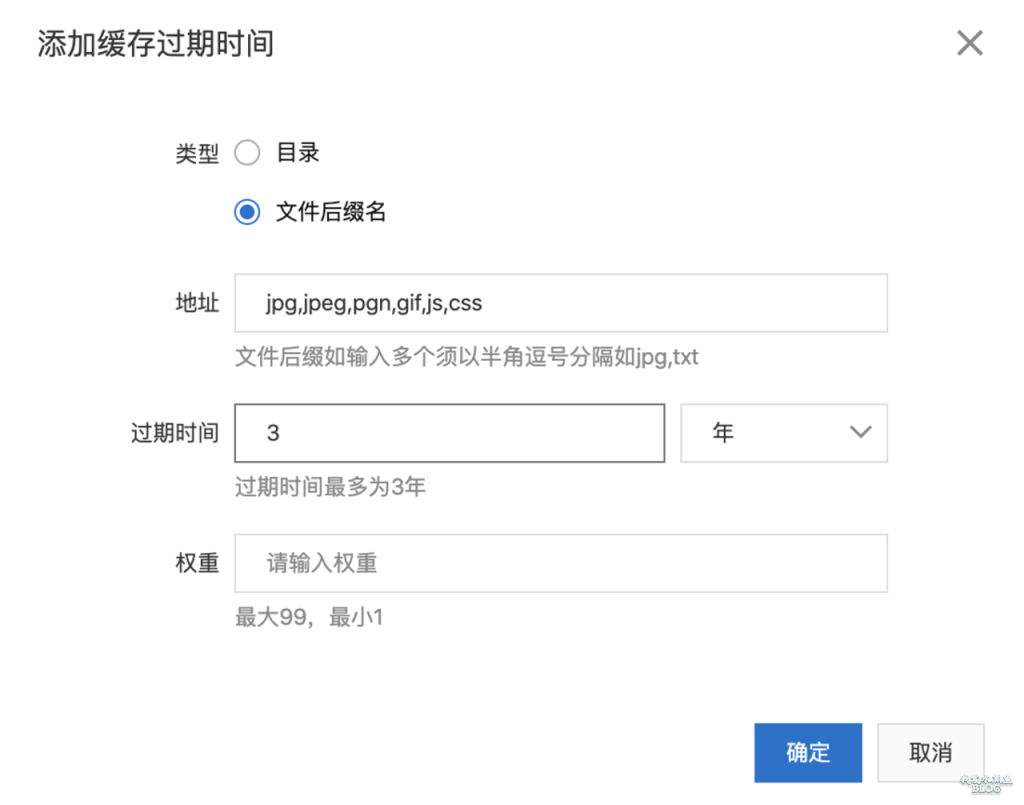1024x805 pixels.
Task: Focus the 地址 field containing jpg,jpeg,pgn,gif,js,css
Action: (560, 303)
